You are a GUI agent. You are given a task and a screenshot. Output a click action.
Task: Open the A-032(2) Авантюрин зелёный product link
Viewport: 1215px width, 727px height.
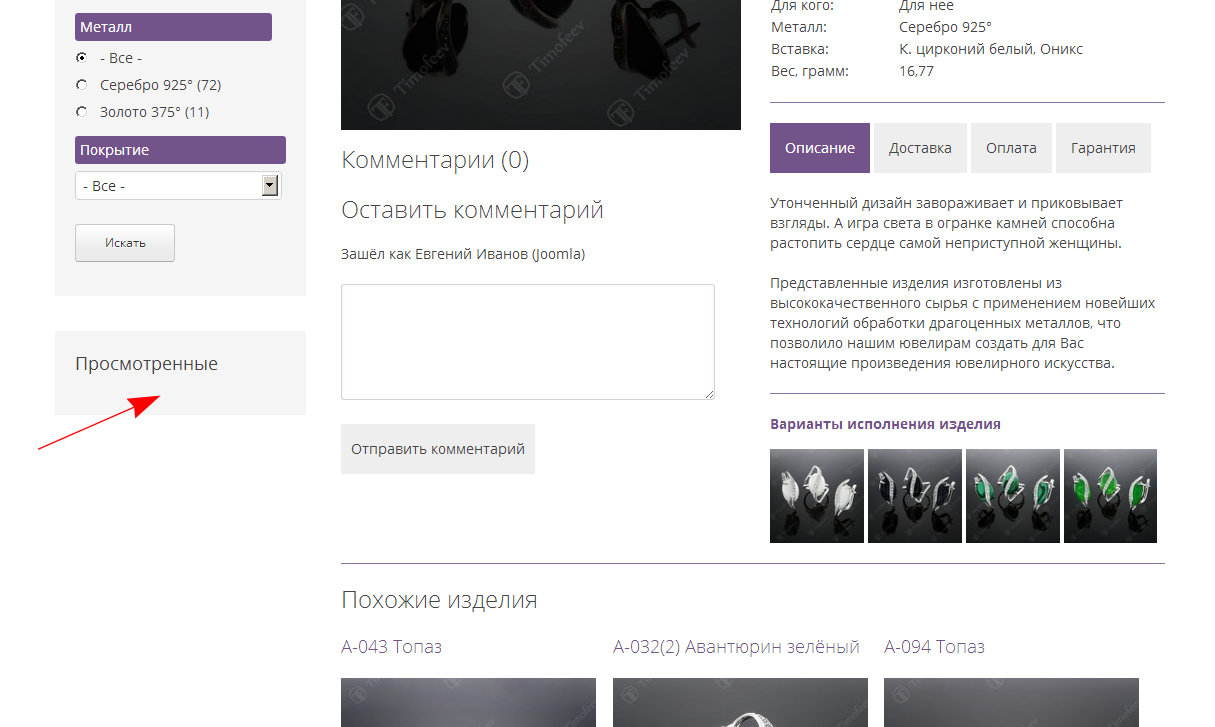(736, 647)
